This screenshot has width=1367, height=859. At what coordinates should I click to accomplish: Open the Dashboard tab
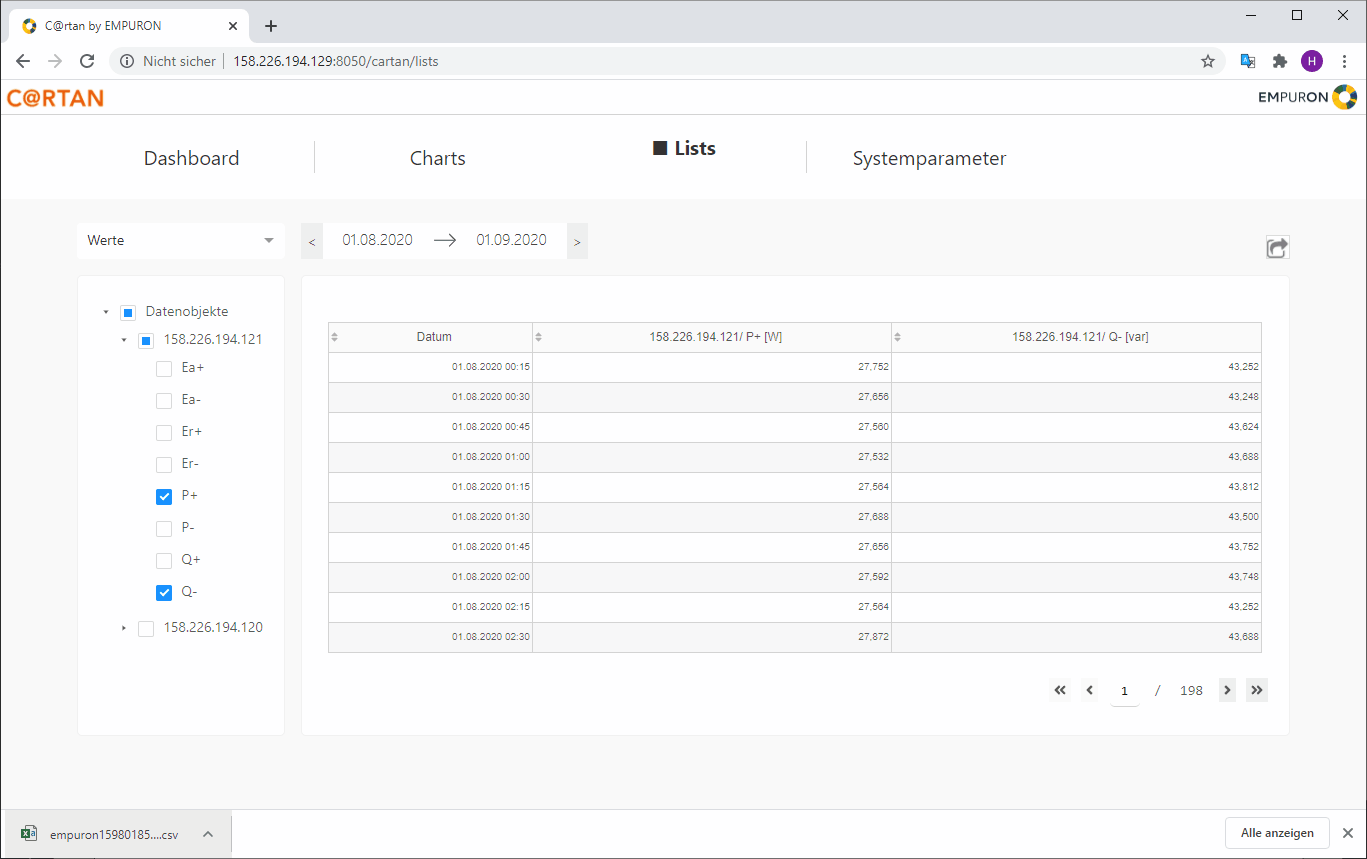pyautogui.click(x=191, y=158)
